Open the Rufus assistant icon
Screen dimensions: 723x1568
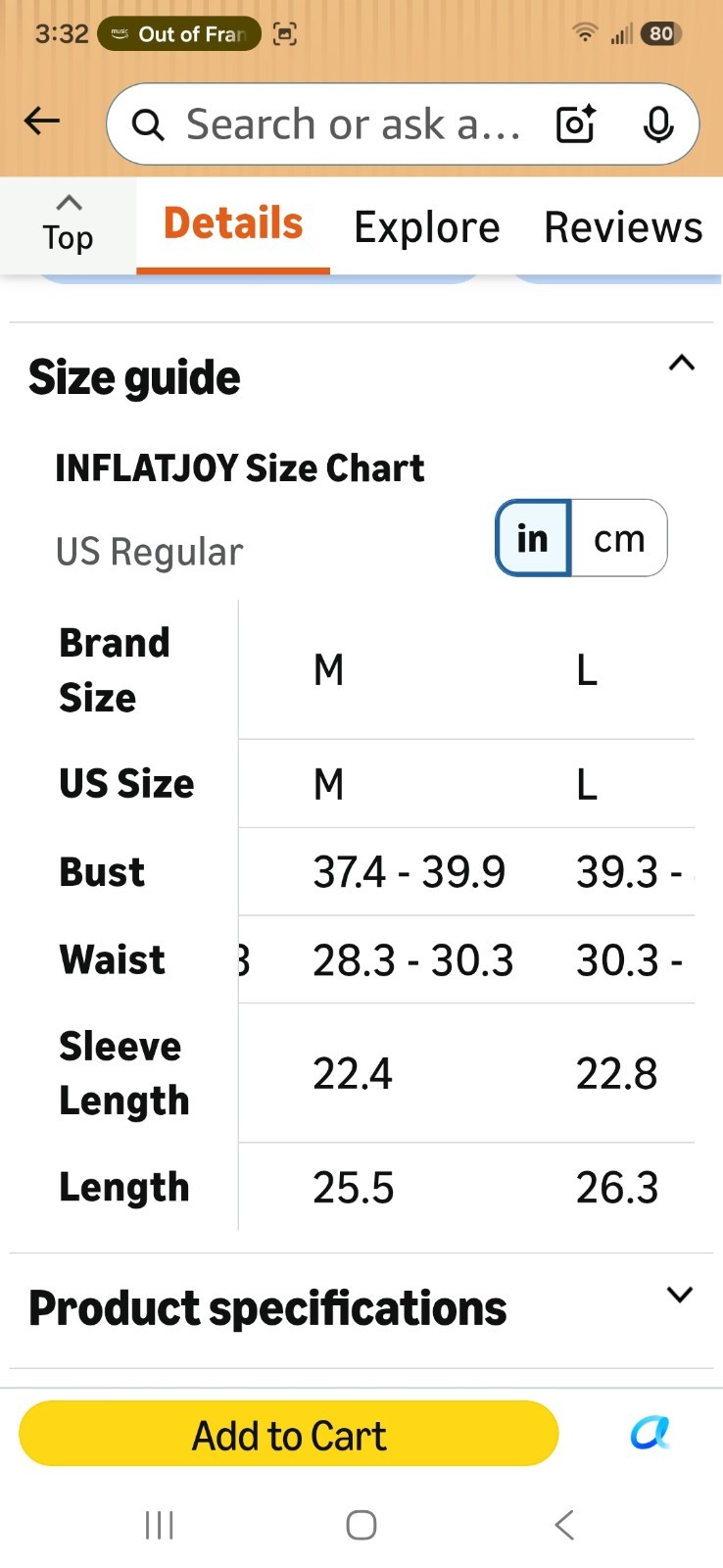(x=650, y=1433)
